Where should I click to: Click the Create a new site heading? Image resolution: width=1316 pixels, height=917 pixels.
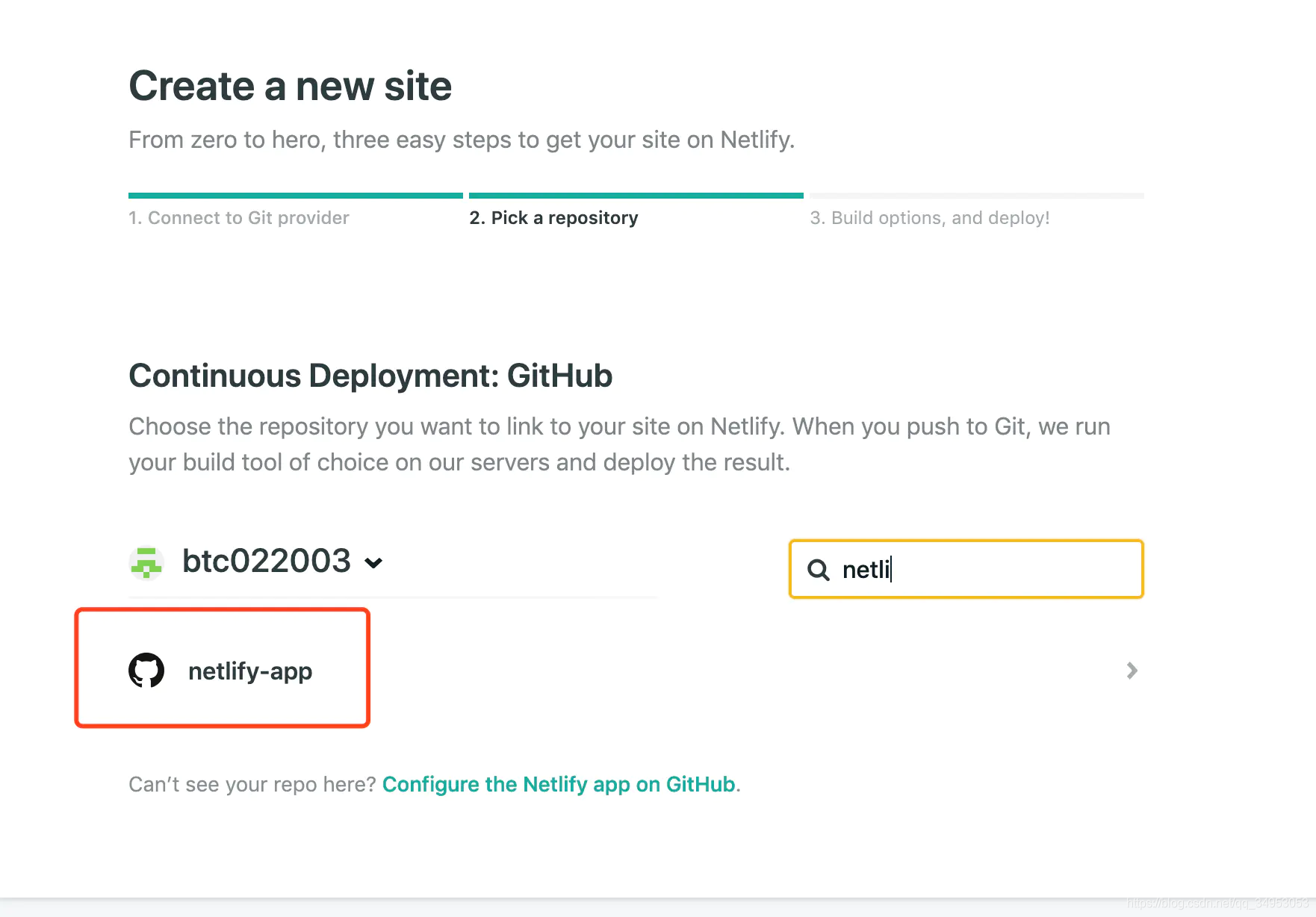point(291,86)
